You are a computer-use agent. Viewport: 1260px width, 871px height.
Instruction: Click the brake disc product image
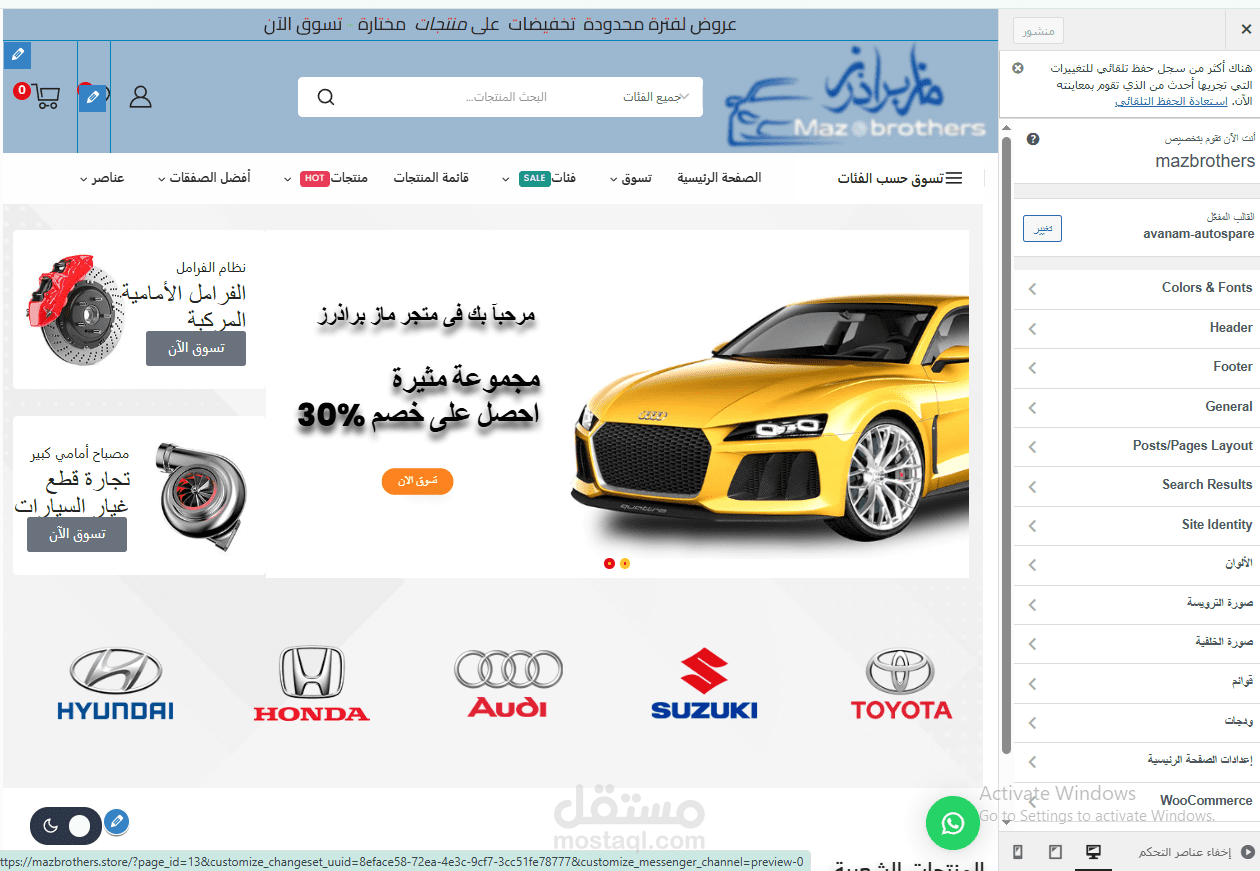click(x=74, y=309)
